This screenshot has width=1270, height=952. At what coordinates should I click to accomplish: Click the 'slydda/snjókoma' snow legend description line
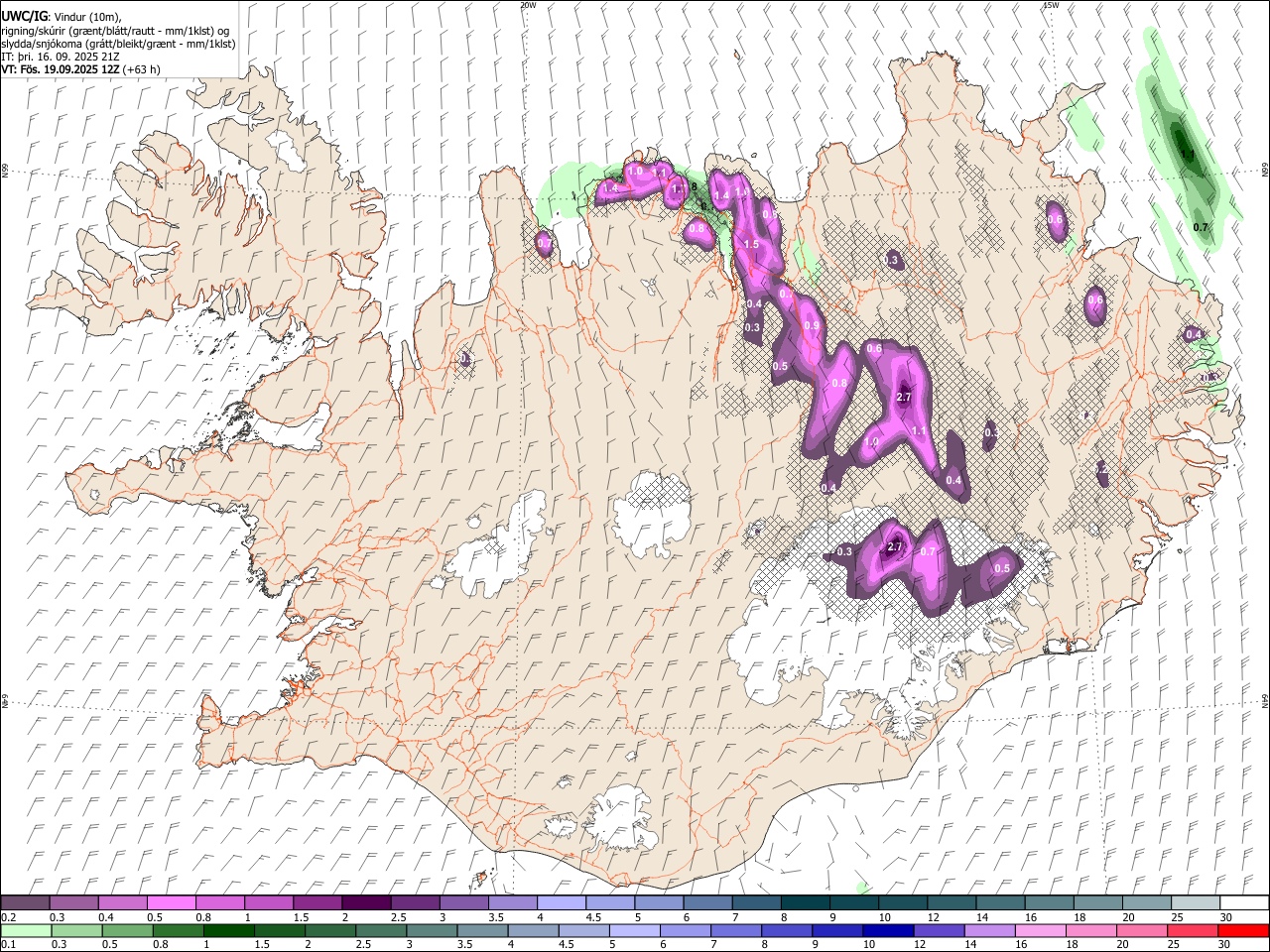[118, 44]
